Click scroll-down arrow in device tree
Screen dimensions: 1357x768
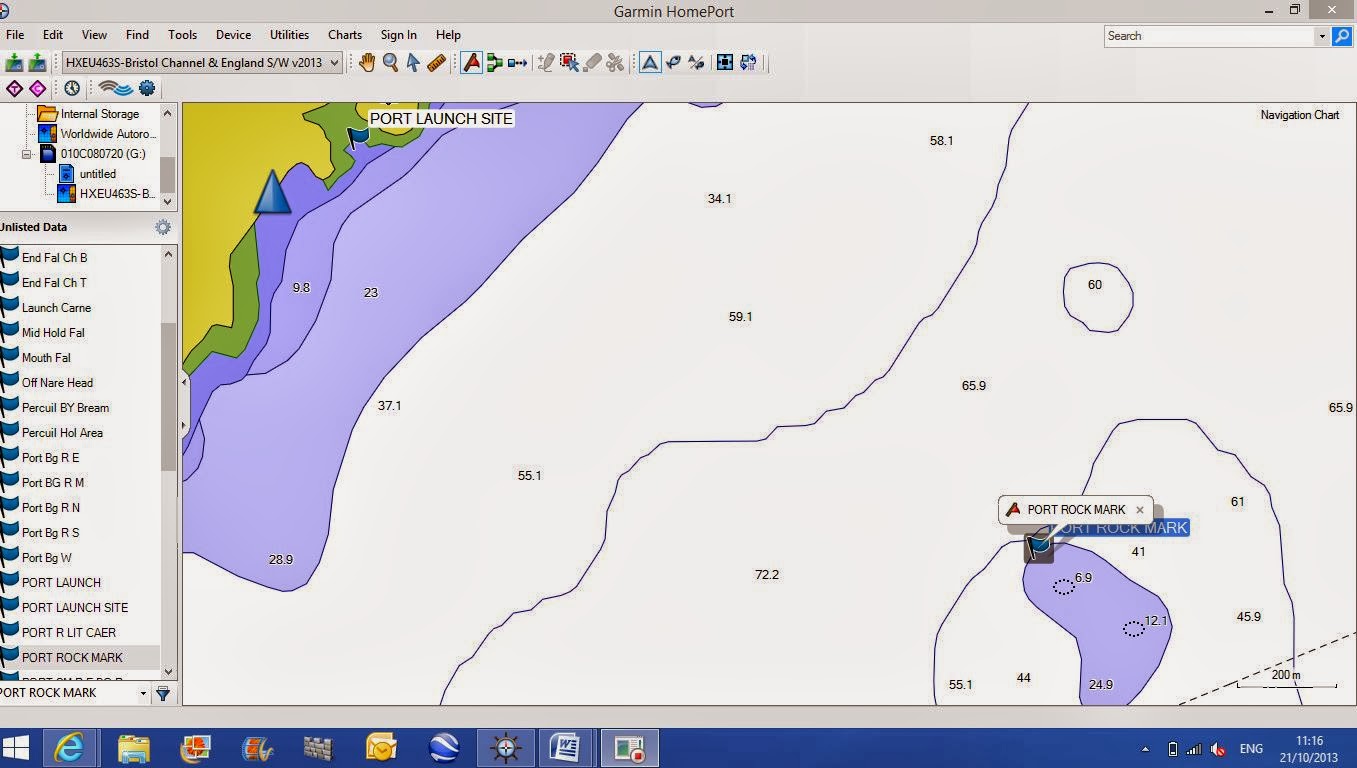click(168, 201)
